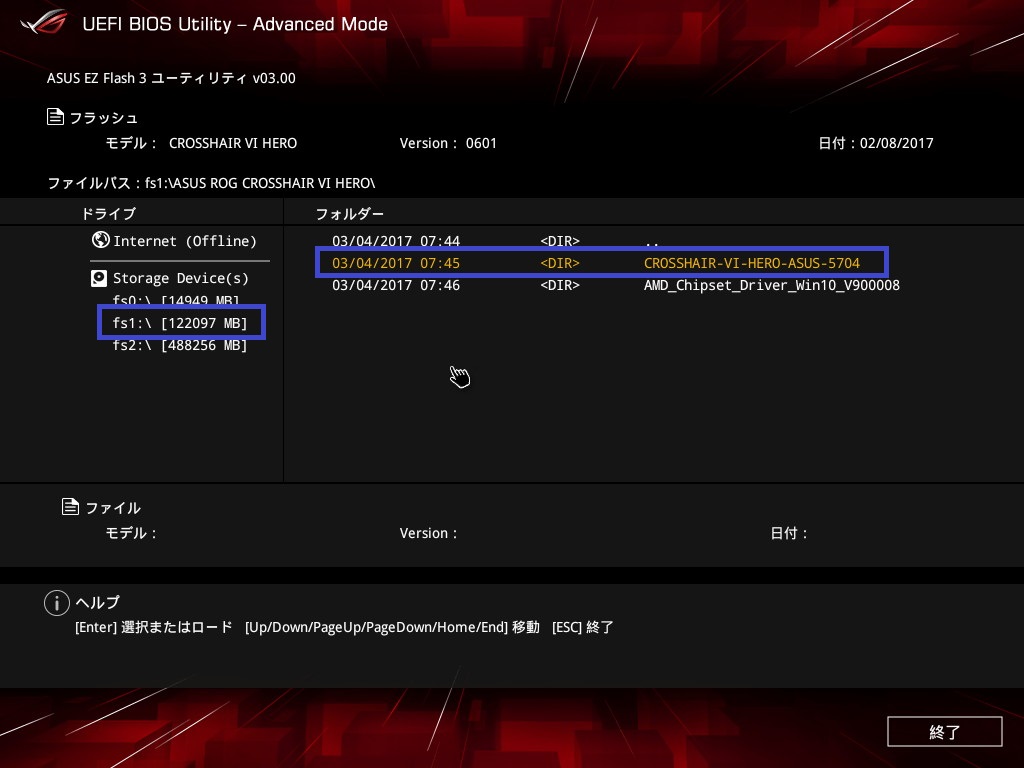Click the 03/04/2017 07:46 date cell
1024x768 pixels.
[396, 285]
